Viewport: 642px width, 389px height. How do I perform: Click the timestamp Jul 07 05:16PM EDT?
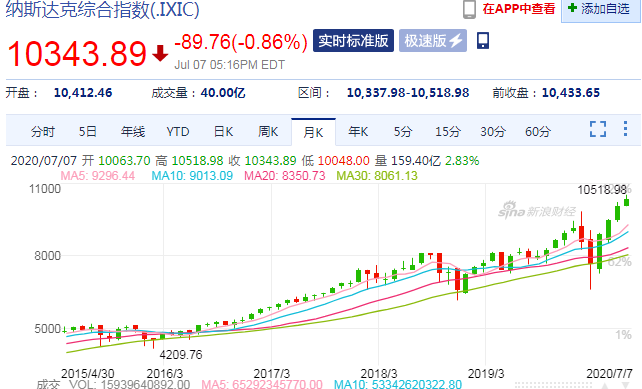[229, 65]
